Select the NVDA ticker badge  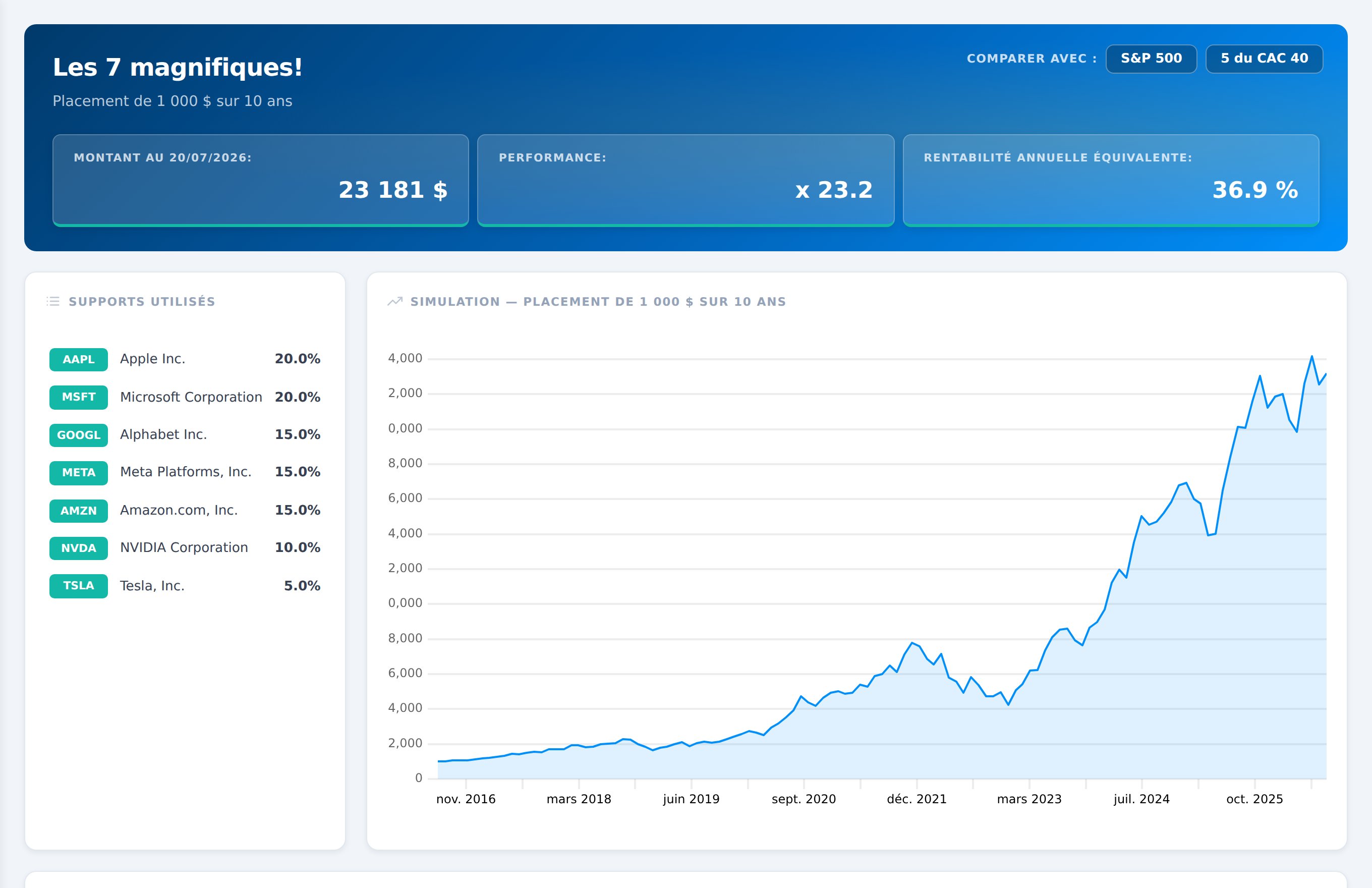(x=78, y=548)
